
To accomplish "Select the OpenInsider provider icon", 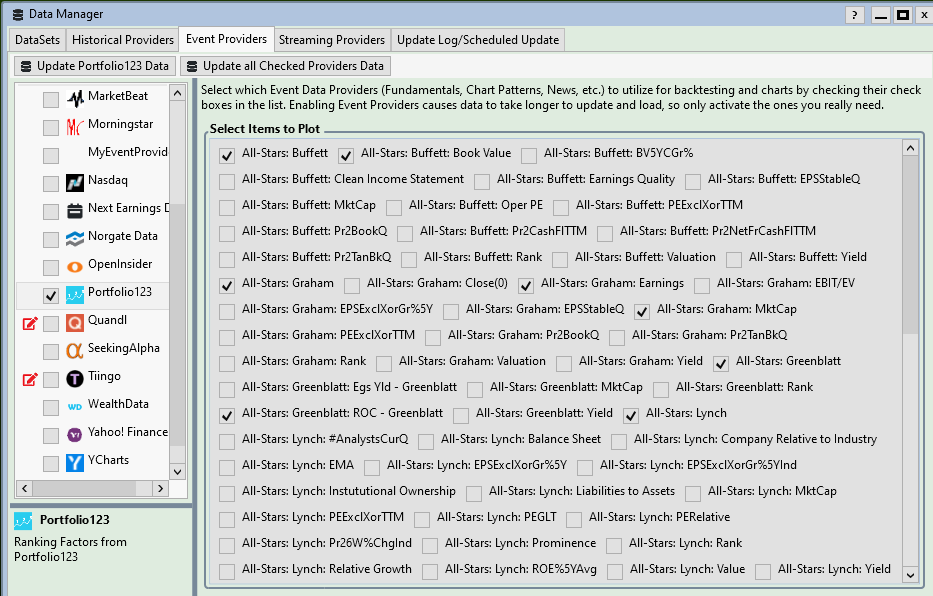I will pyautogui.click(x=75, y=266).
